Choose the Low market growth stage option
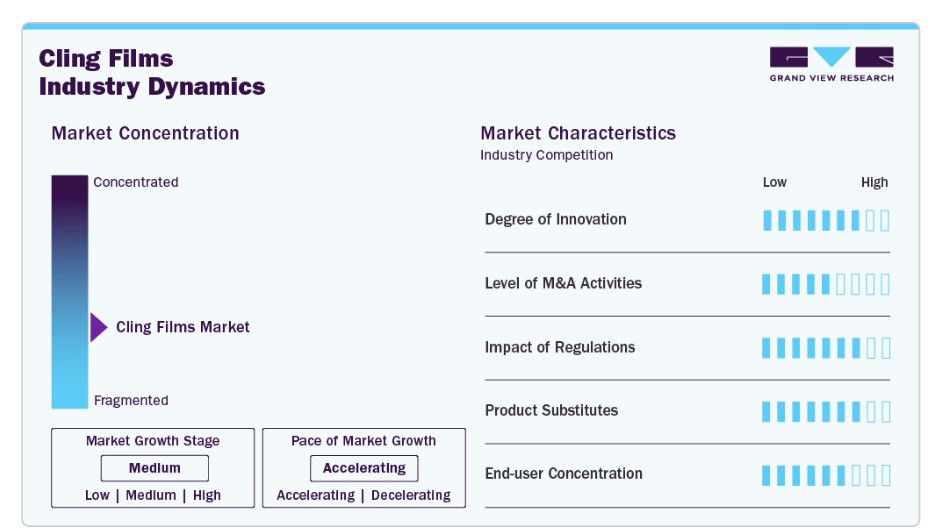This screenshot has width=930, height=529. 97,495
